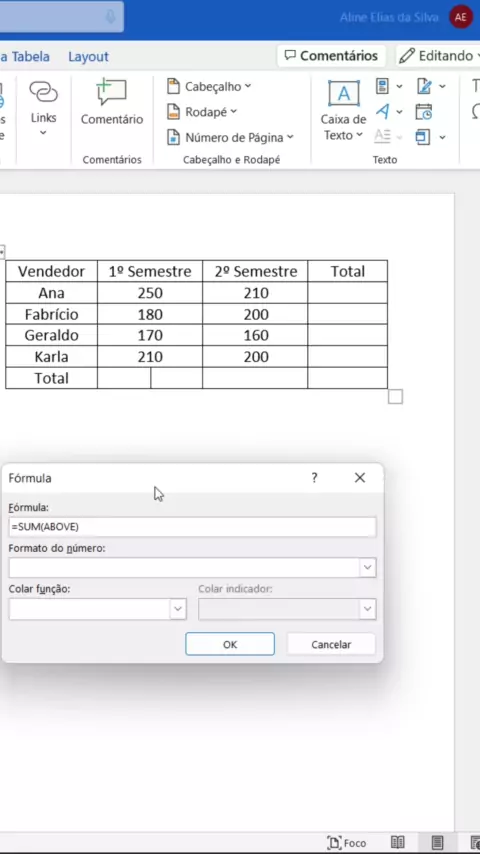Click the date and time icon
The image size is (480, 854).
424,111
